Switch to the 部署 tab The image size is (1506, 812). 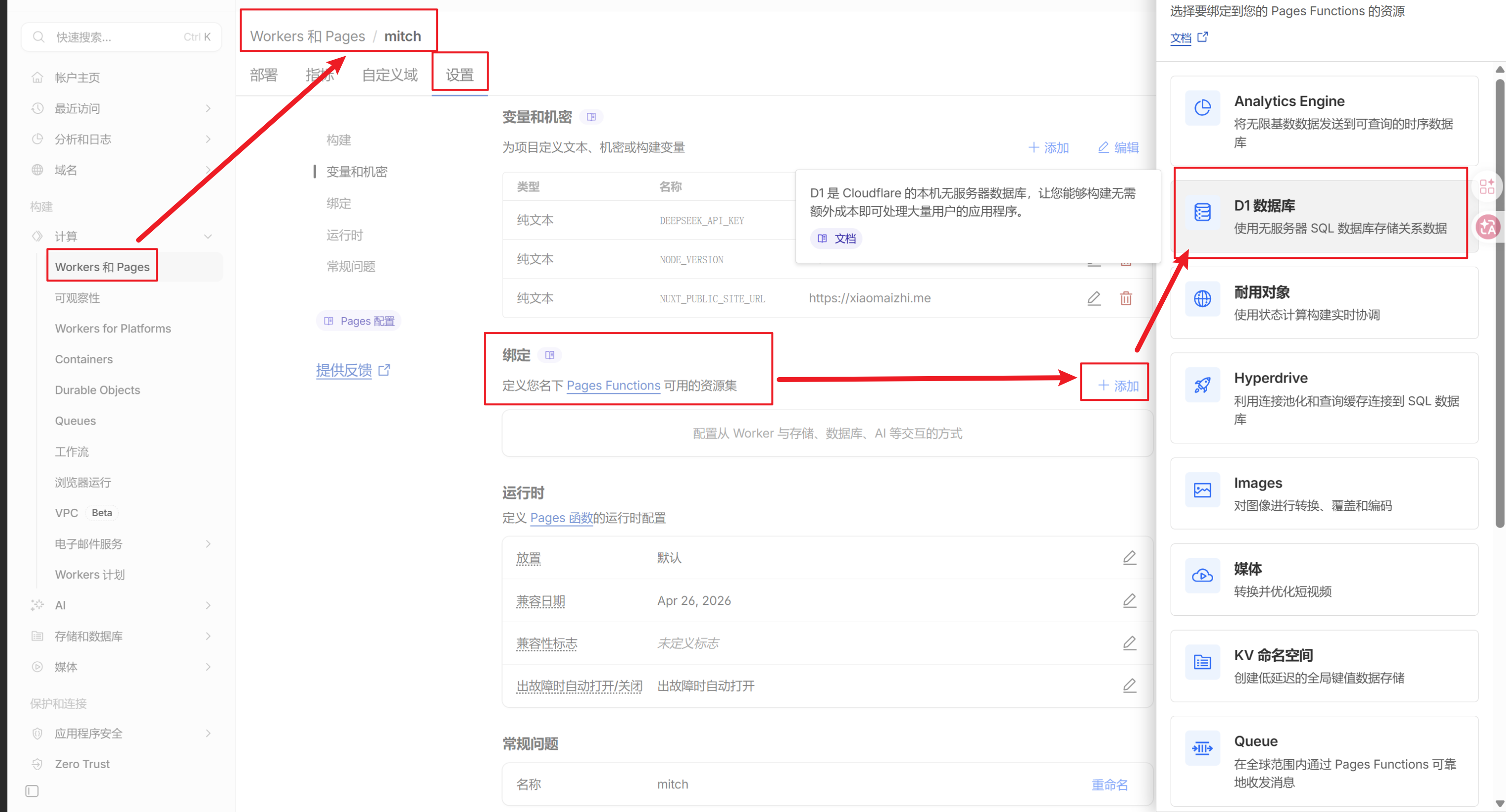click(264, 75)
